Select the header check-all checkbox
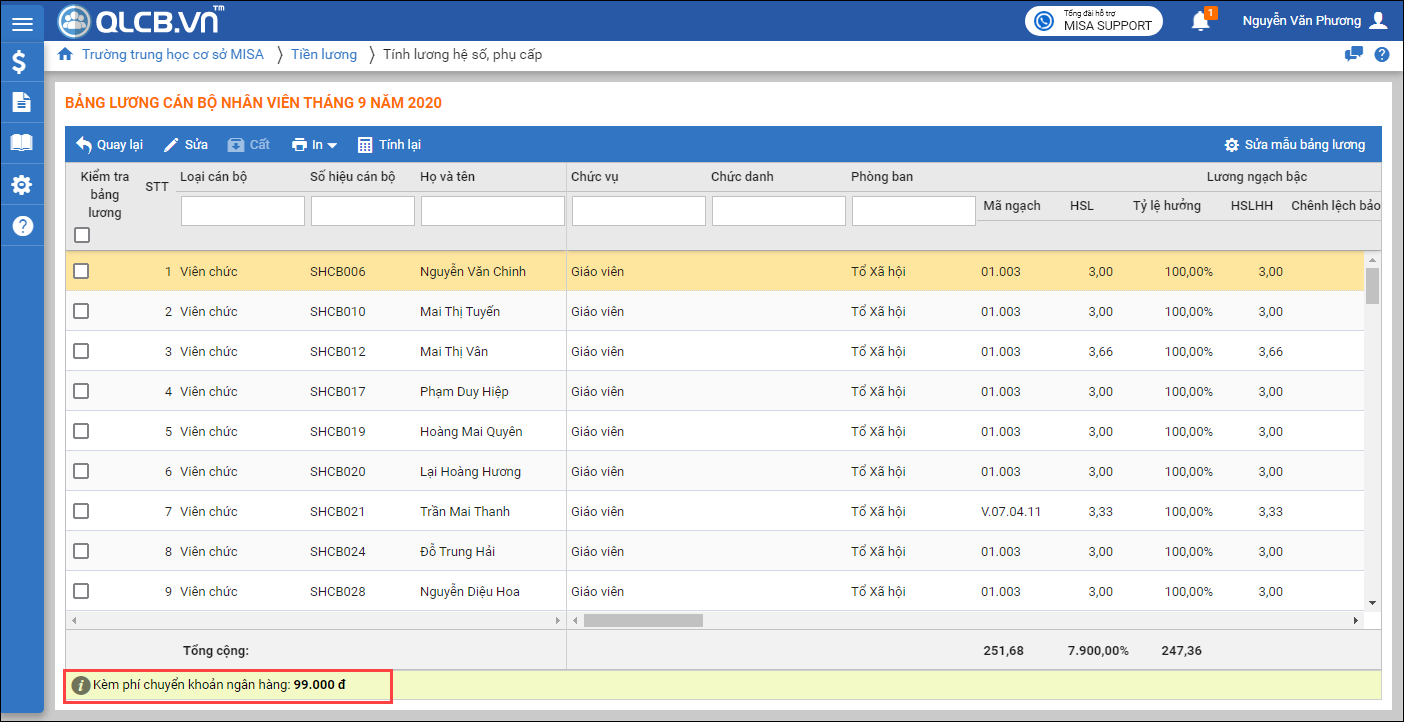 (82, 235)
